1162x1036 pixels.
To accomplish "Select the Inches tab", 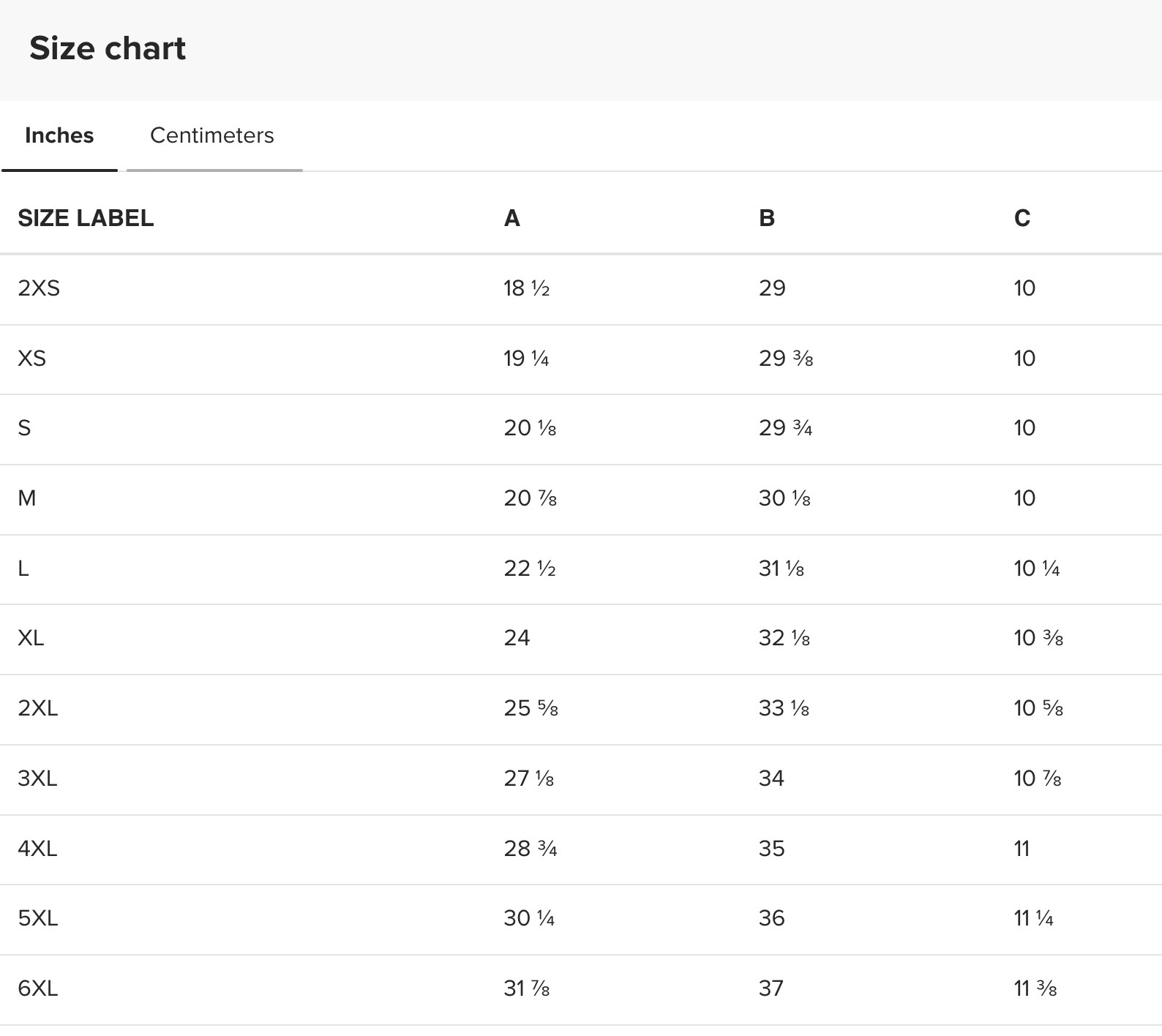I will (59, 136).
